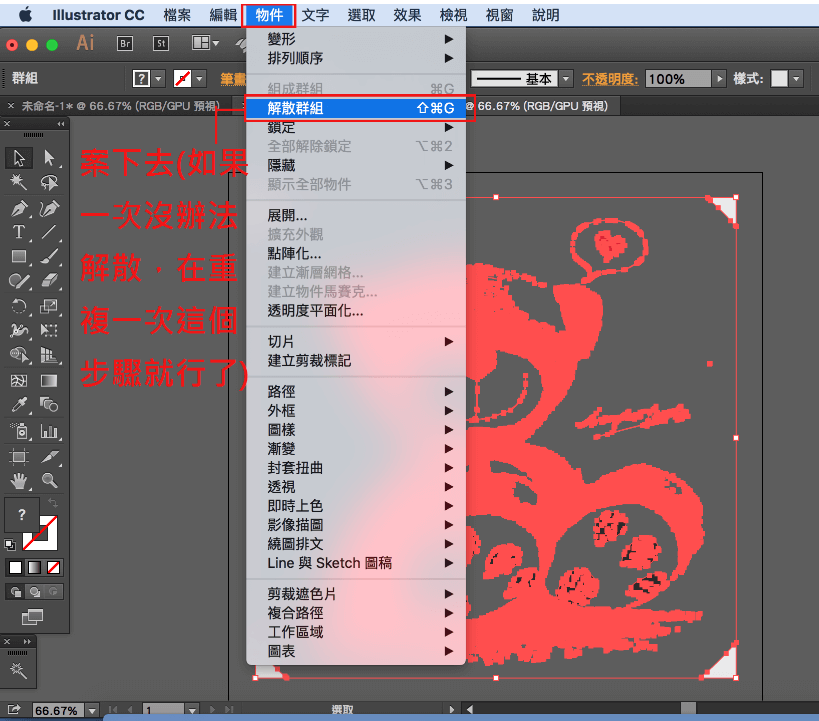Click the 不透明度 opacity link
The height and width of the screenshot is (721, 819).
point(611,79)
